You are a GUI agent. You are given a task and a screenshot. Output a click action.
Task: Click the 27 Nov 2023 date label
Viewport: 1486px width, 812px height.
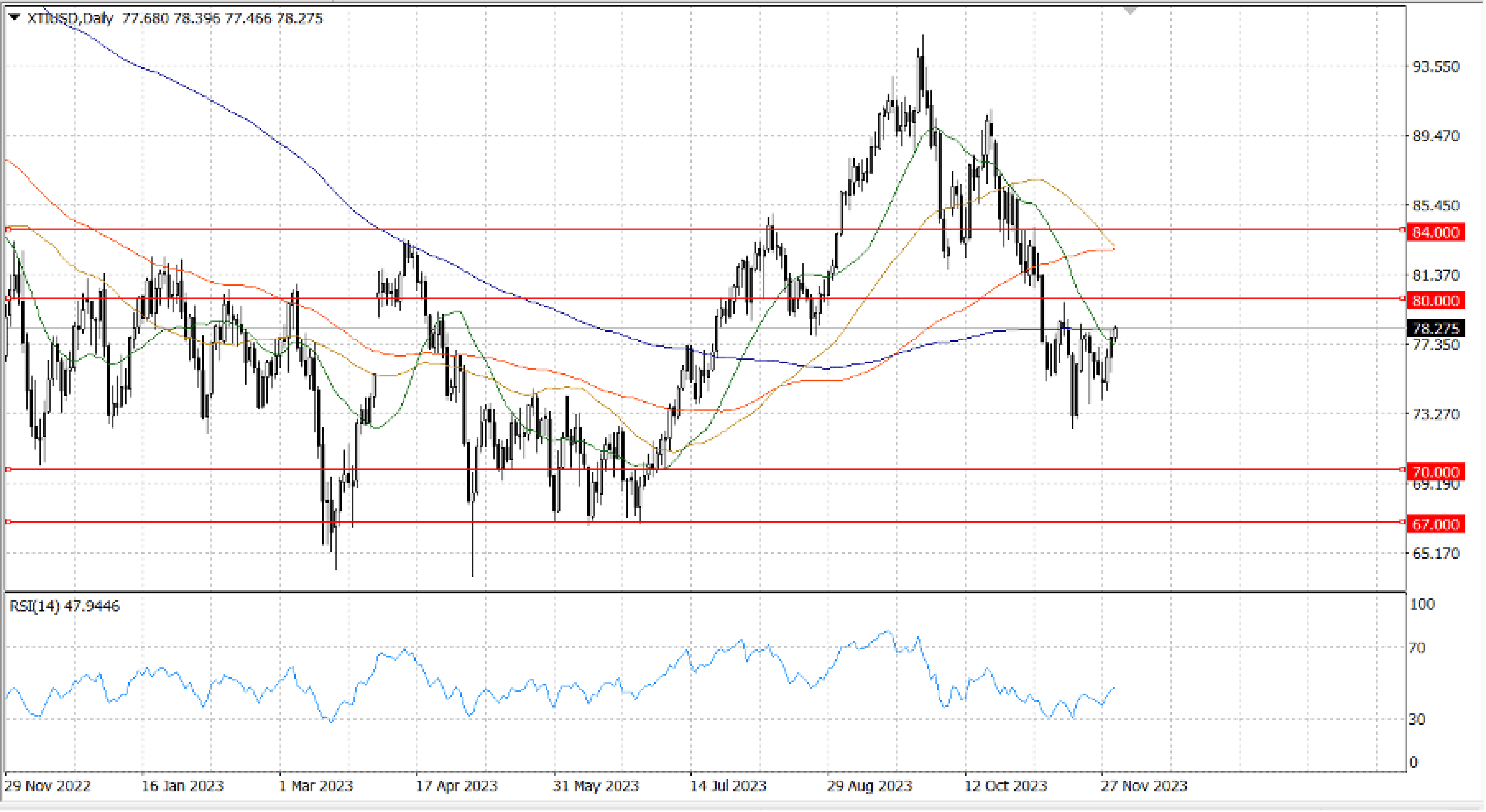pyautogui.click(x=1144, y=786)
